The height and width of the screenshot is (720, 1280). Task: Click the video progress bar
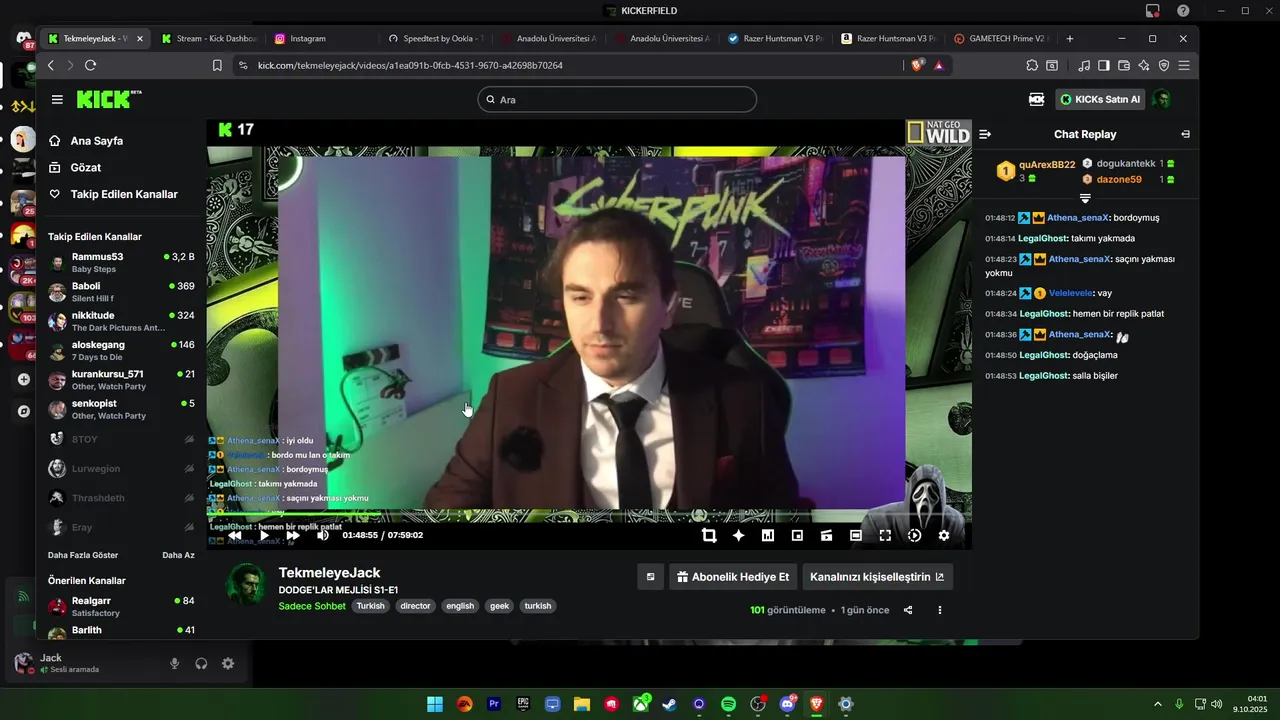[x=589, y=516]
